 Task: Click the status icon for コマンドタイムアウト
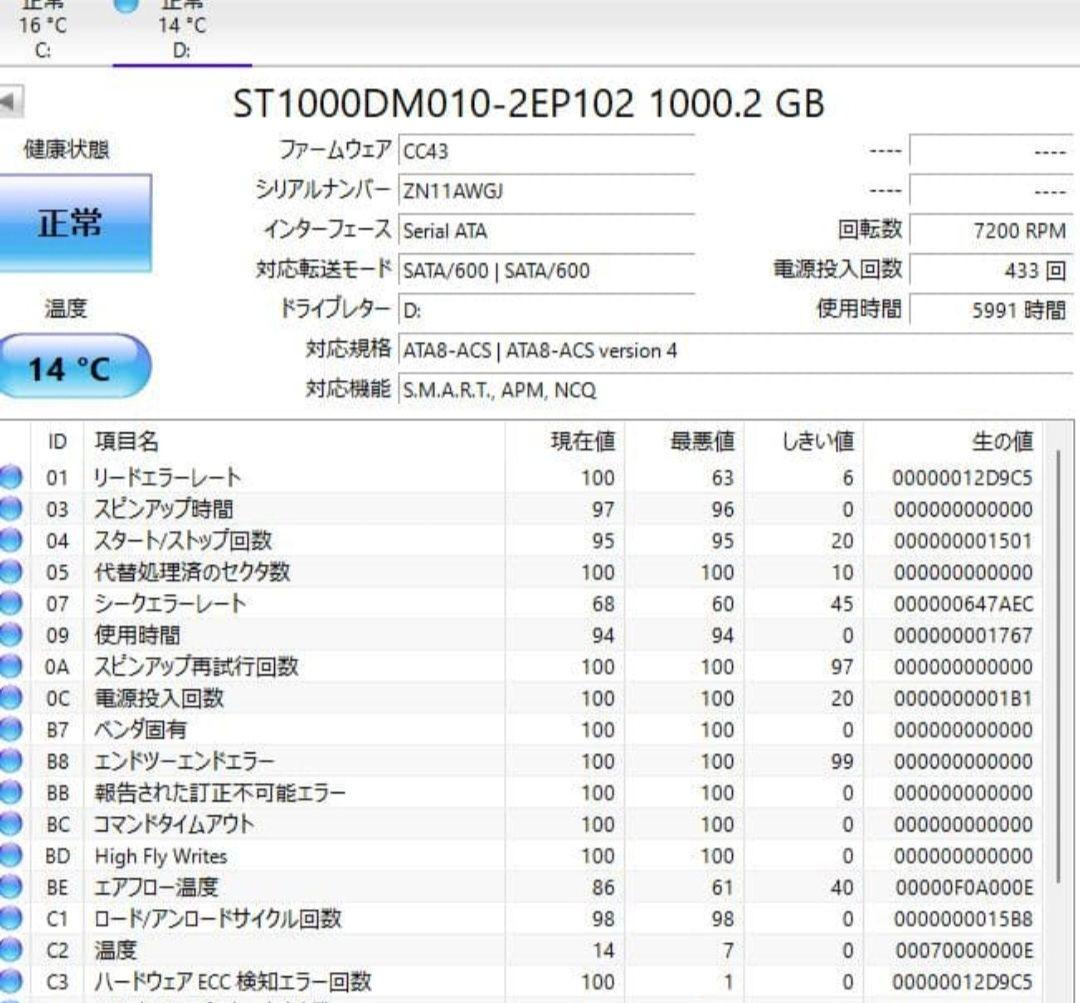coord(10,823)
